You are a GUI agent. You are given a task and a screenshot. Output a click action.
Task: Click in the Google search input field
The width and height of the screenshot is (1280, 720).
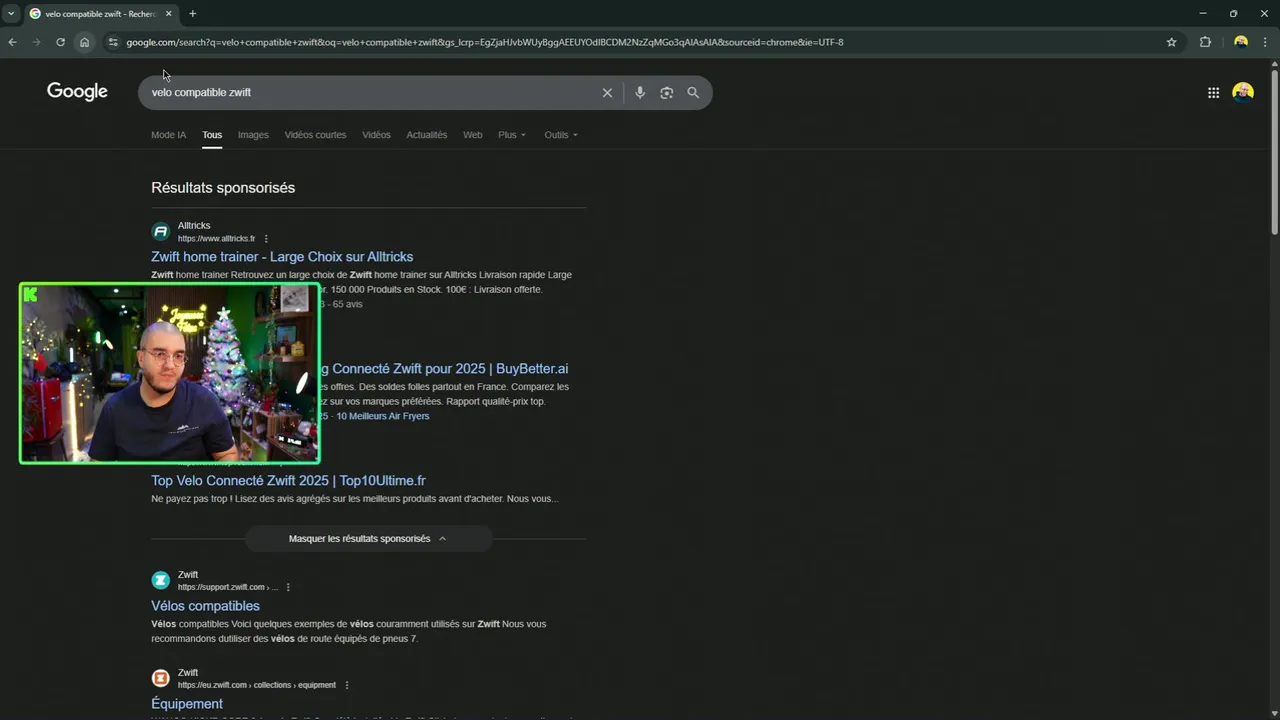[370, 93]
